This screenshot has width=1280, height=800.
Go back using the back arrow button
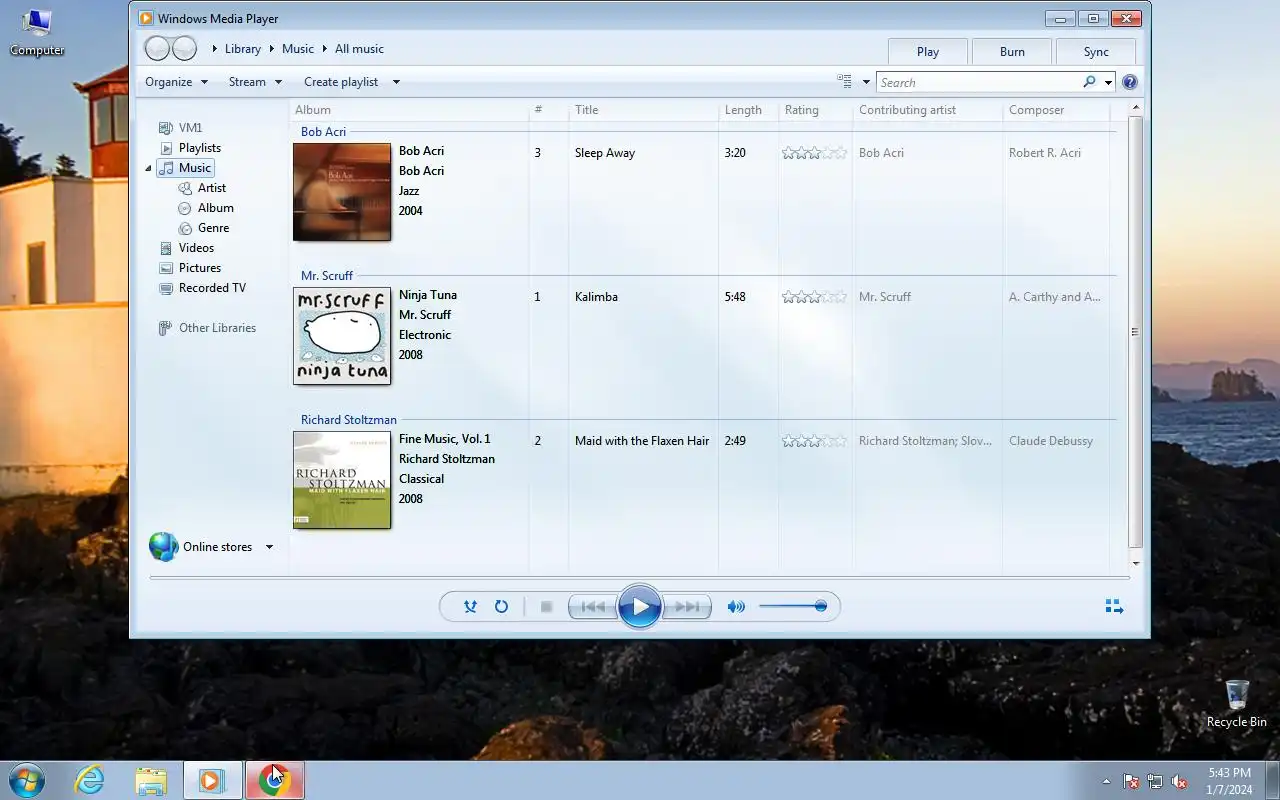click(158, 48)
